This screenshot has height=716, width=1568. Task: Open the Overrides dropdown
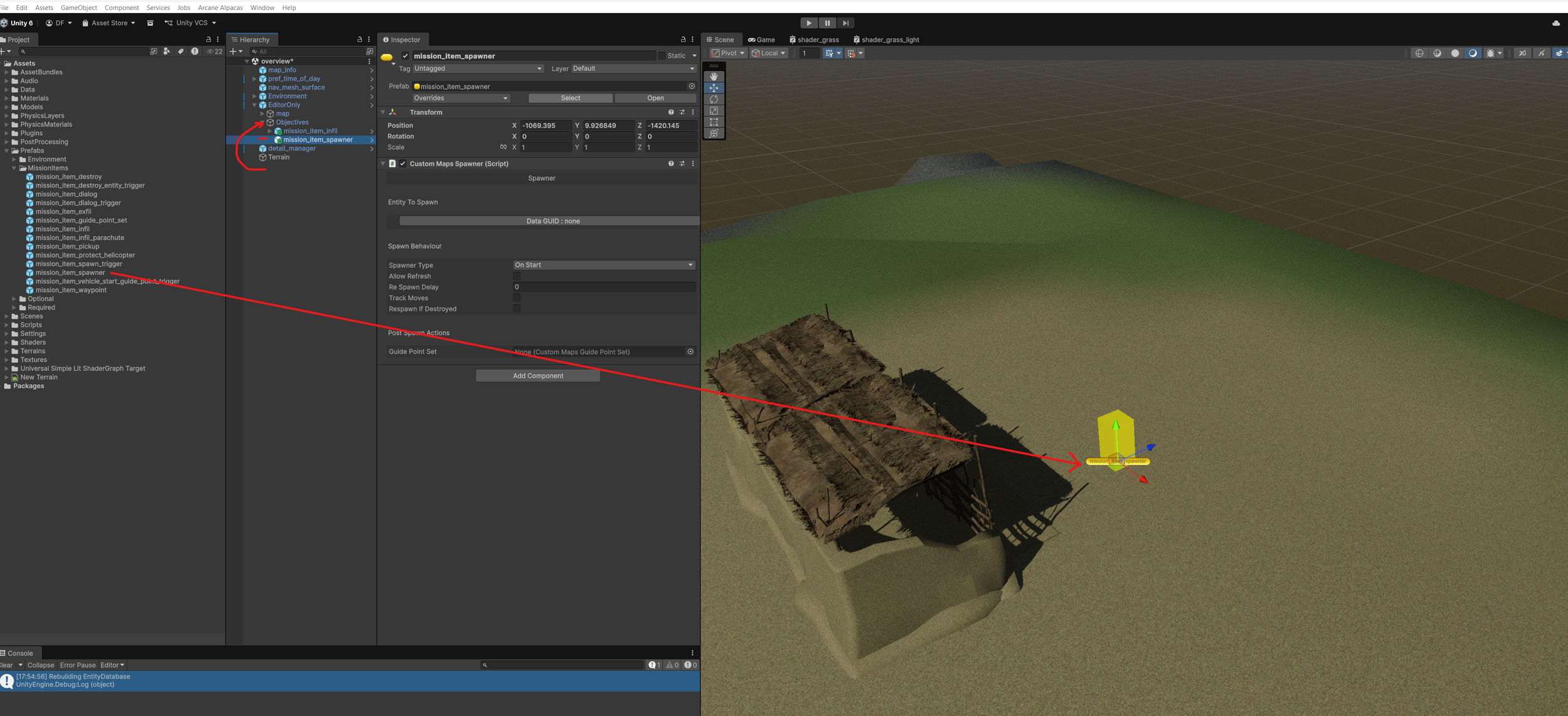[x=460, y=98]
